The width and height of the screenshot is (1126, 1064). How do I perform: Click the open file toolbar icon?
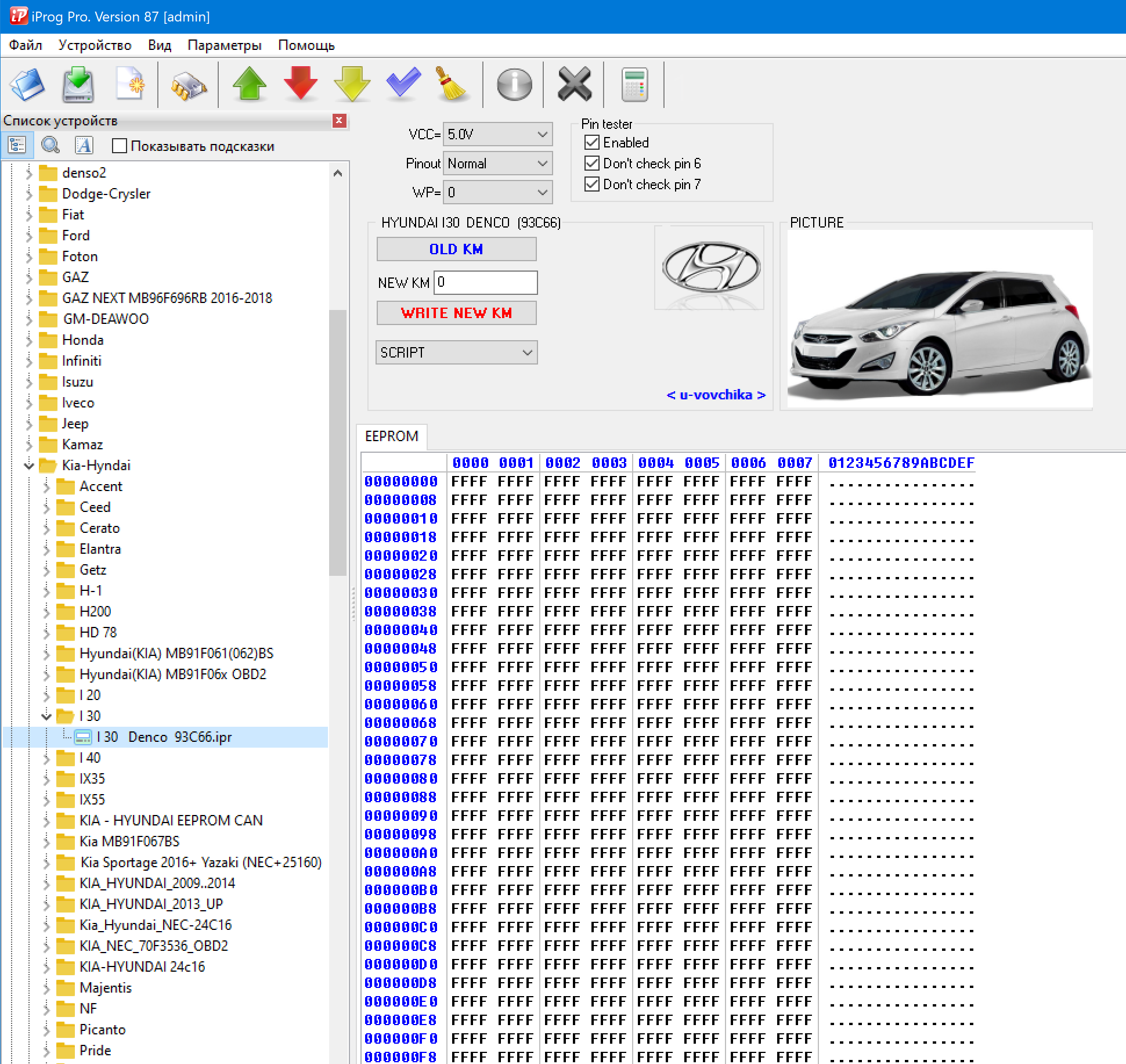tap(27, 85)
